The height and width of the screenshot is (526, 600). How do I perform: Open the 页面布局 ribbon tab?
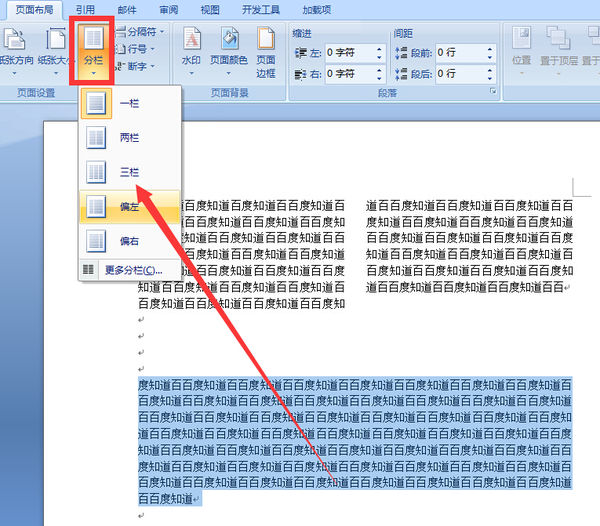[34, 10]
